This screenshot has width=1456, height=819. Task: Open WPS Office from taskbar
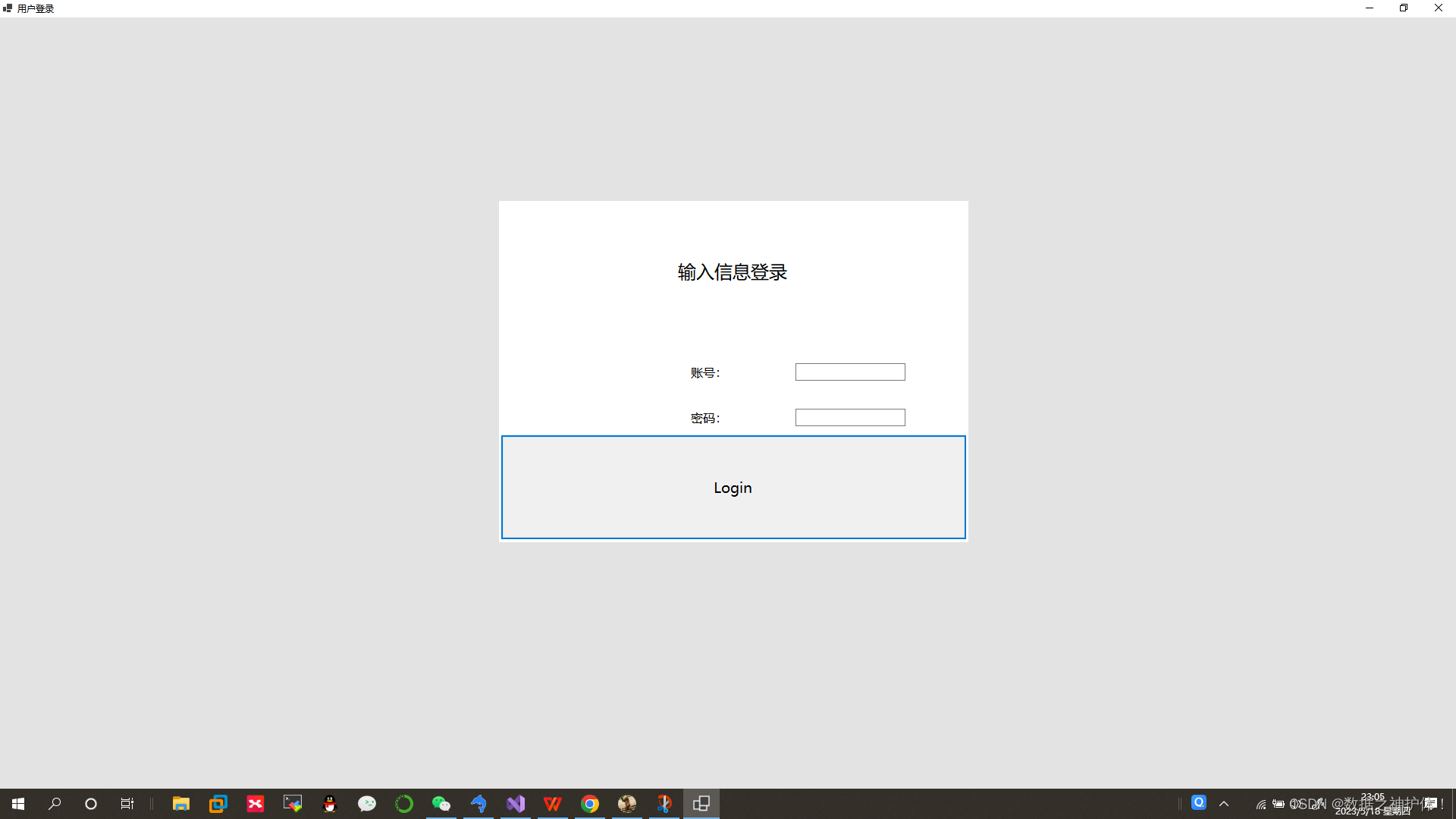tap(553, 804)
